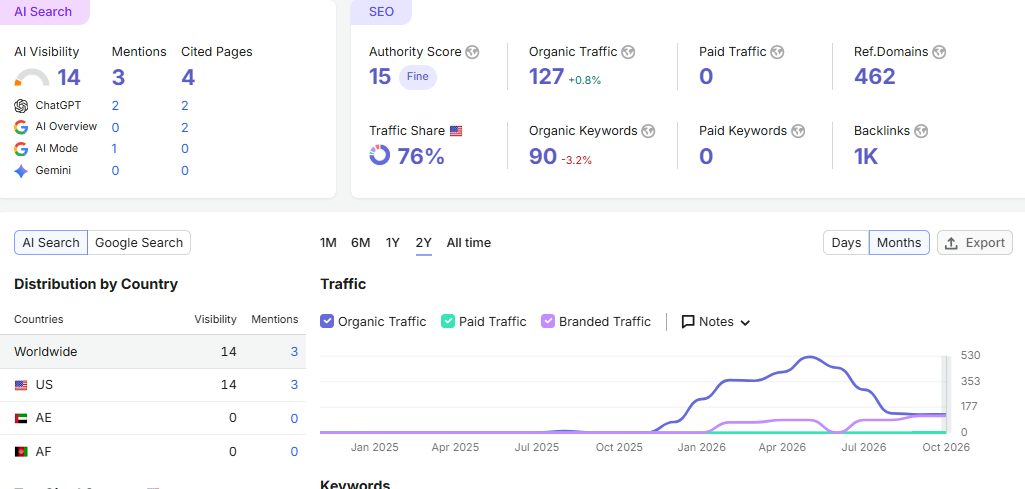Open the SEO card tab label

tap(382, 12)
